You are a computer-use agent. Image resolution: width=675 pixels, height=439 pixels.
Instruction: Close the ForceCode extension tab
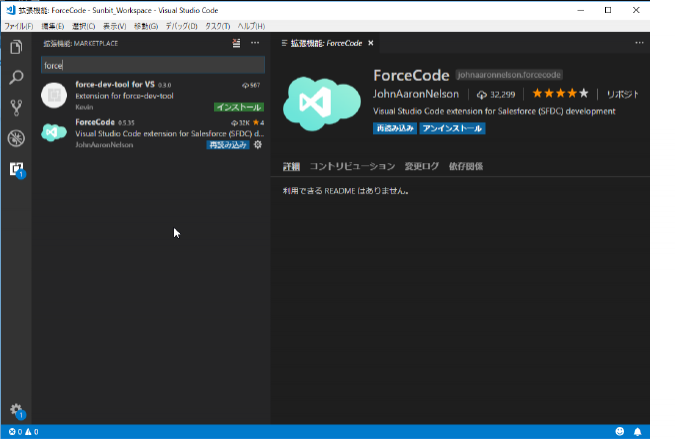click(371, 43)
